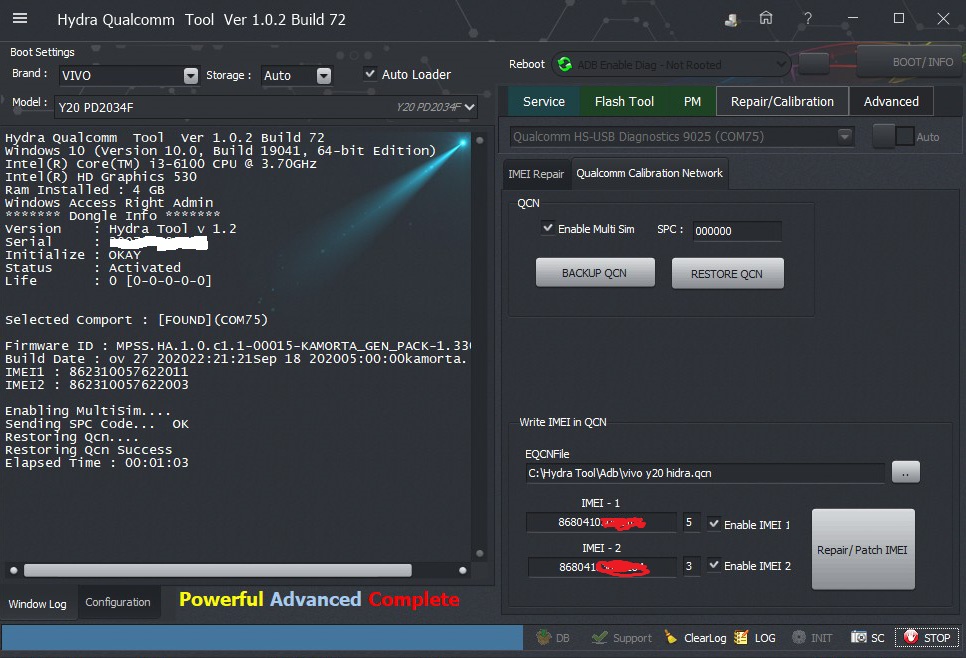Click the blank button beside the Reboot dropdown
The image size is (966, 658).
tap(814, 64)
